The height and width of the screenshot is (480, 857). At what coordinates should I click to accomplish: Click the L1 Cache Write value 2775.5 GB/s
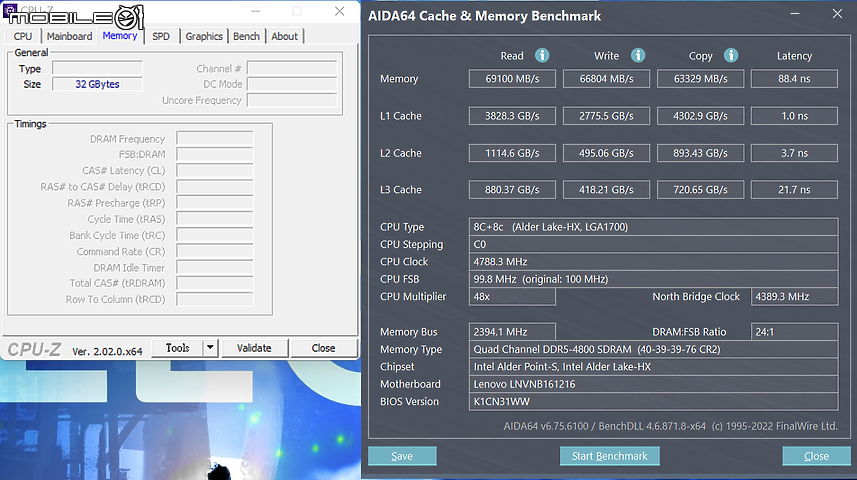[606, 116]
